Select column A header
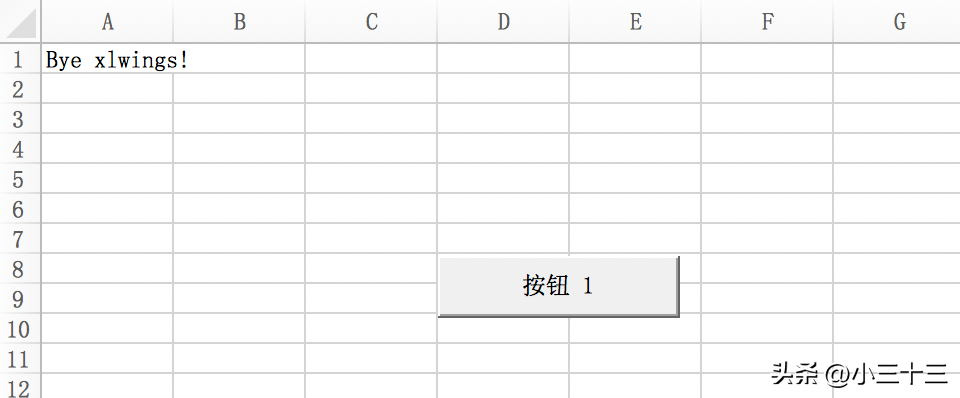Viewport: 960px width, 398px height. tap(107, 21)
